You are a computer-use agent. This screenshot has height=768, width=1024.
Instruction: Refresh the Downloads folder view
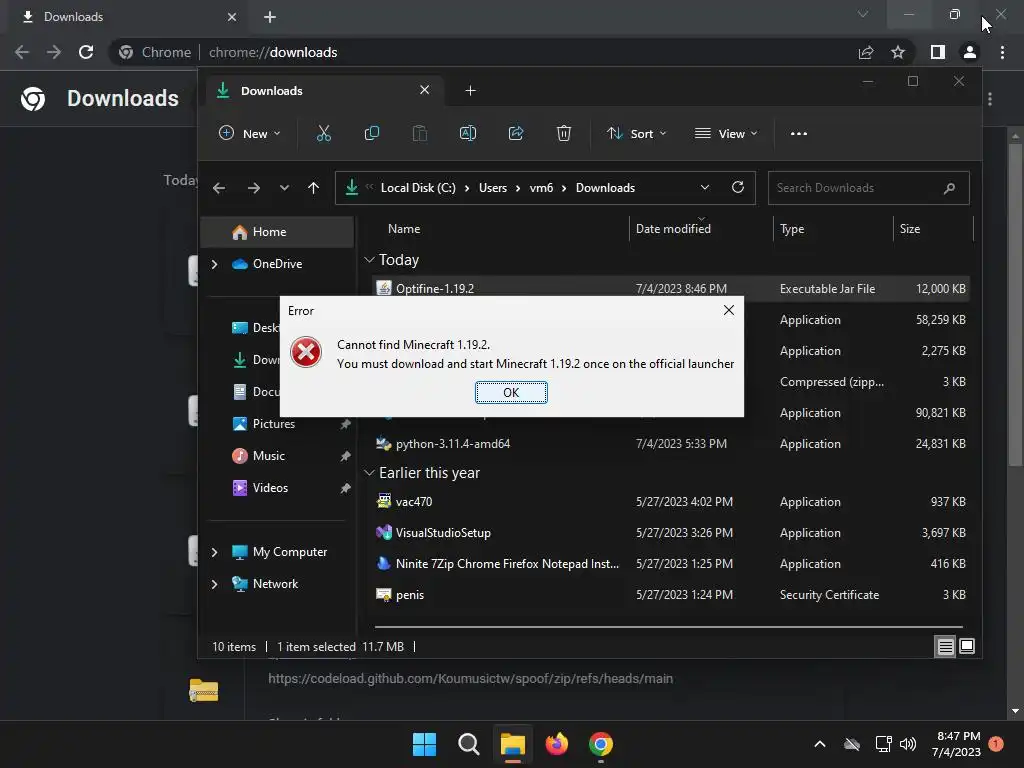click(x=738, y=187)
